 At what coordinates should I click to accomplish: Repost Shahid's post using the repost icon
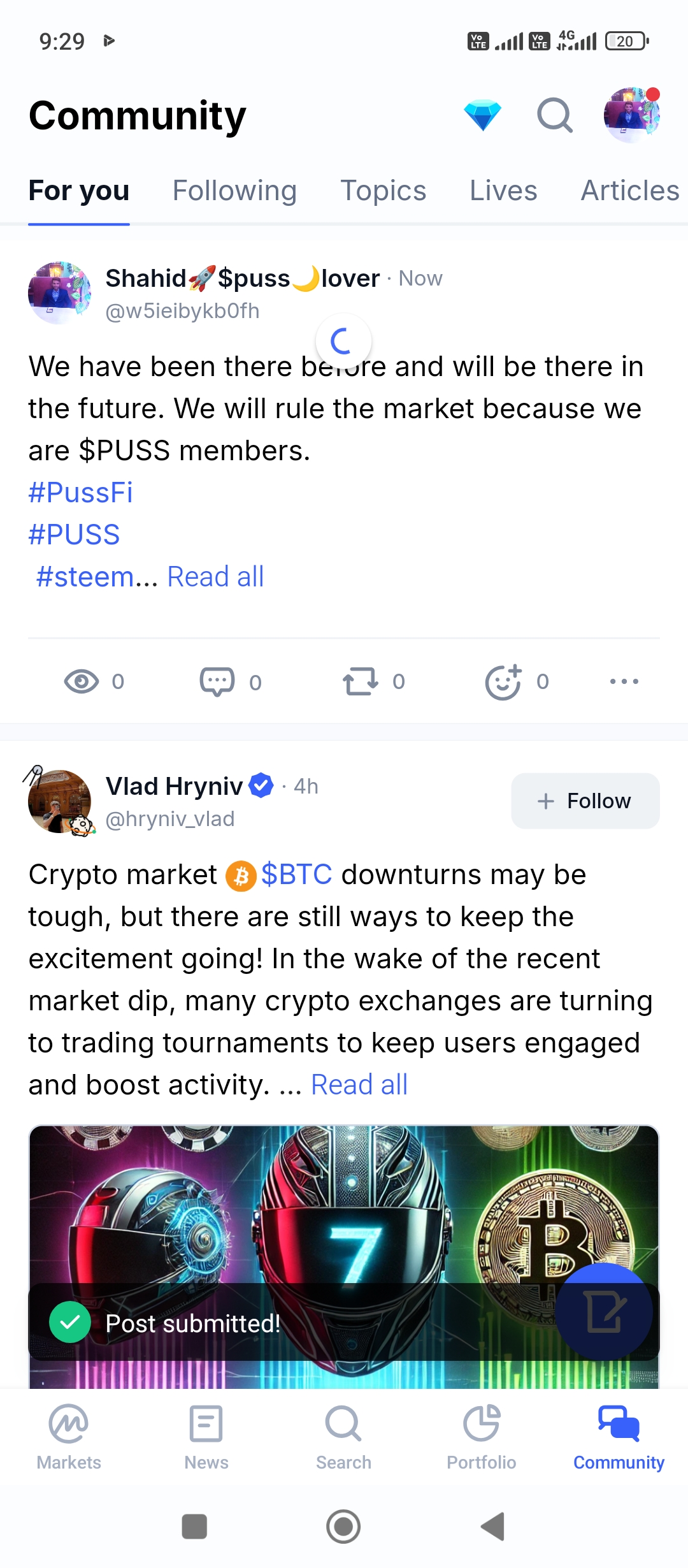click(x=361, y=681)
